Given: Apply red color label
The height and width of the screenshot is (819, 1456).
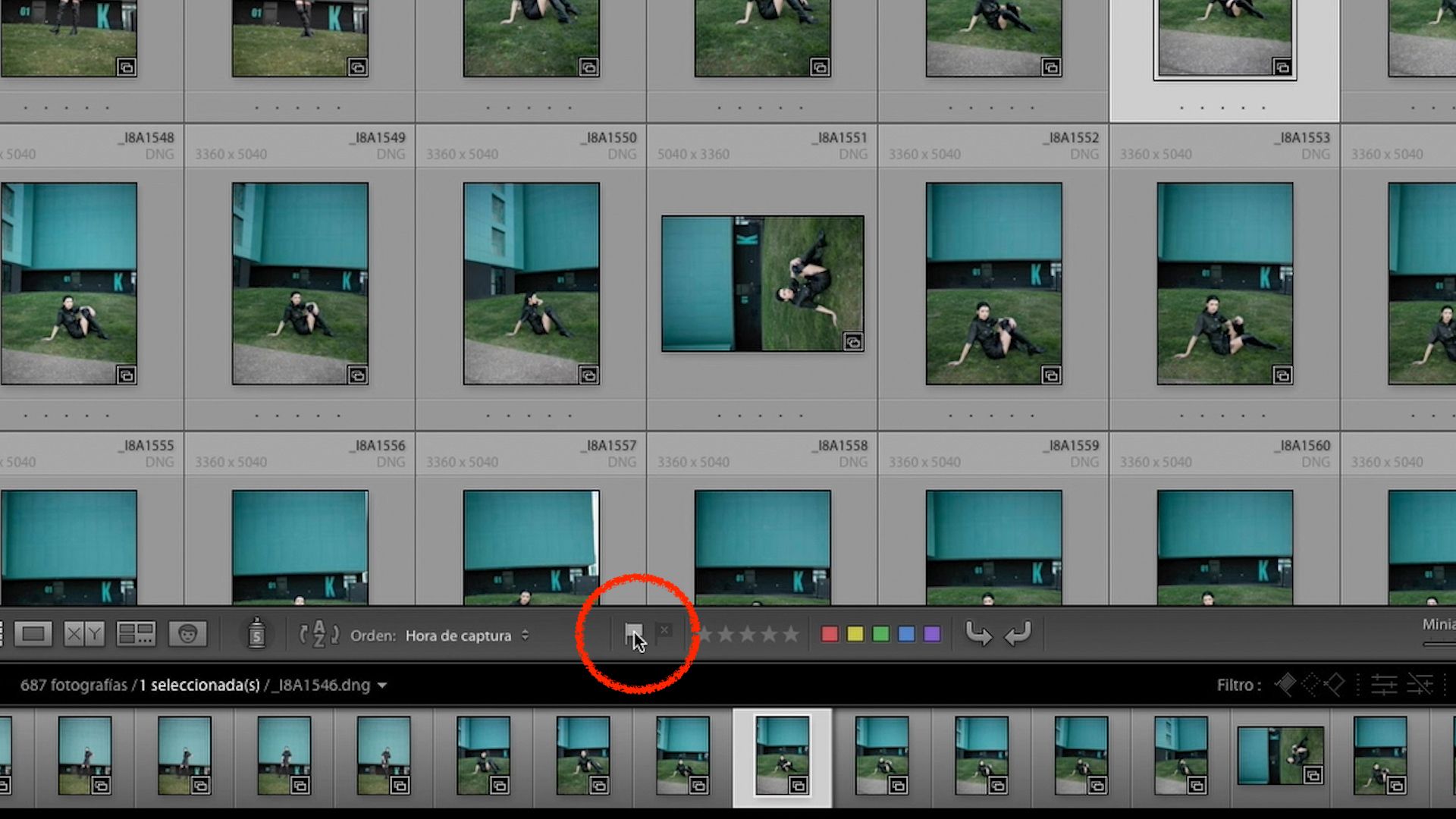Looking at the screenshot, I should click(x=830, y=634).
